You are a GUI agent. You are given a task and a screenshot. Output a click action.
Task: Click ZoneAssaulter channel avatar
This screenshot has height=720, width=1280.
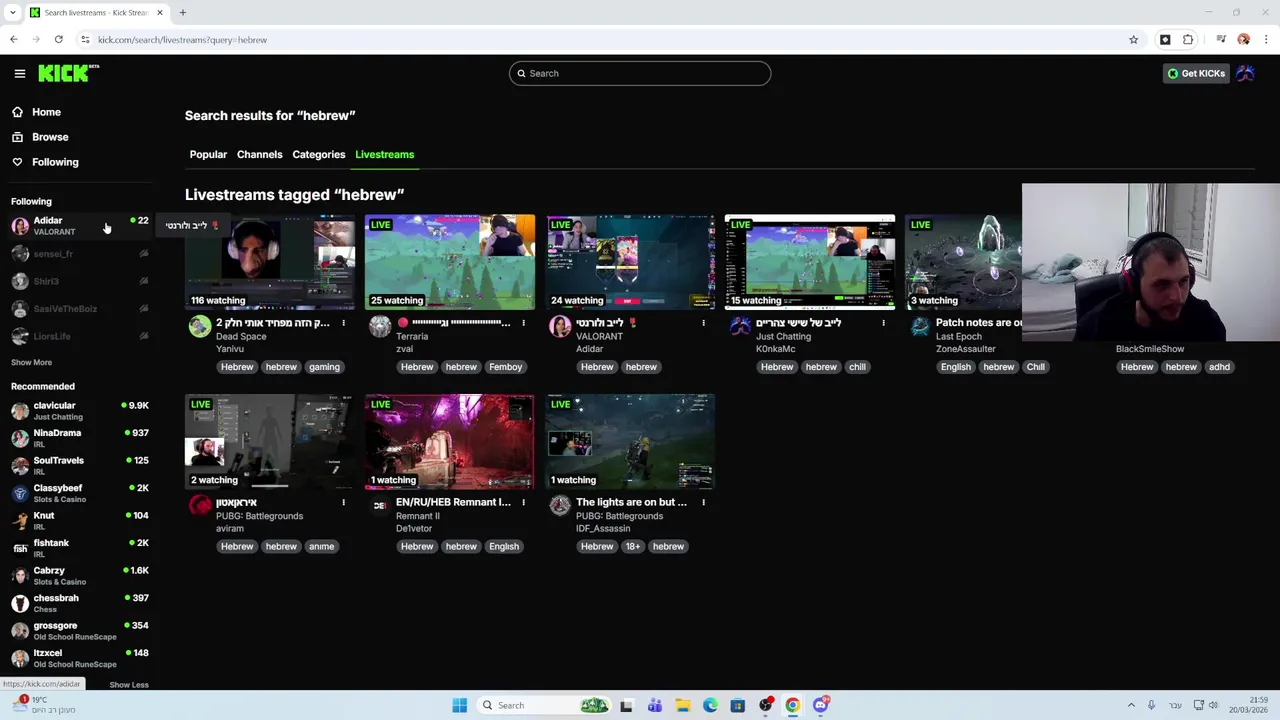click(x=920, y=326)
